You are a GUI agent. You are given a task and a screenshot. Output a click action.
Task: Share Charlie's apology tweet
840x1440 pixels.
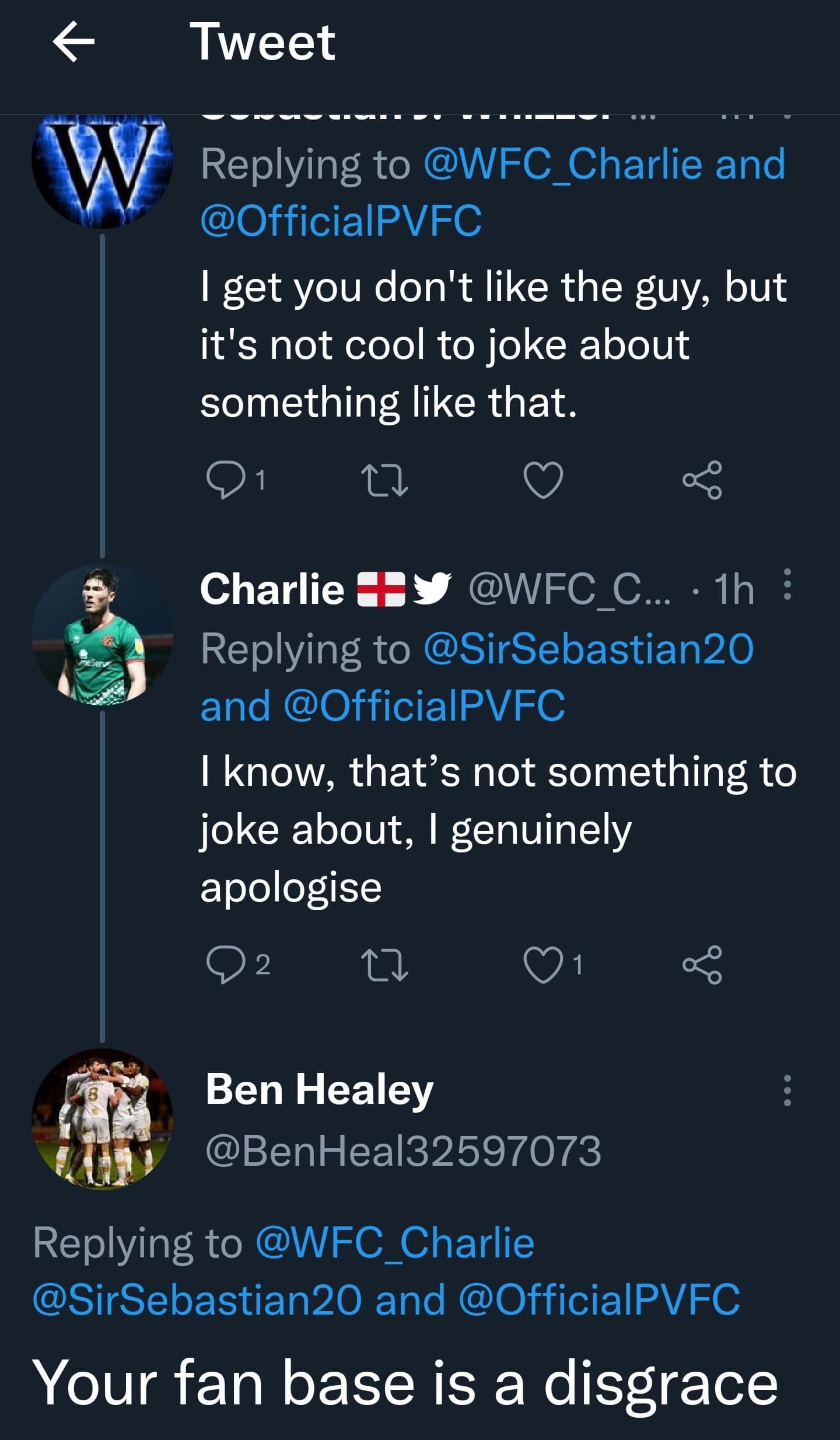(x=702, y=964)
